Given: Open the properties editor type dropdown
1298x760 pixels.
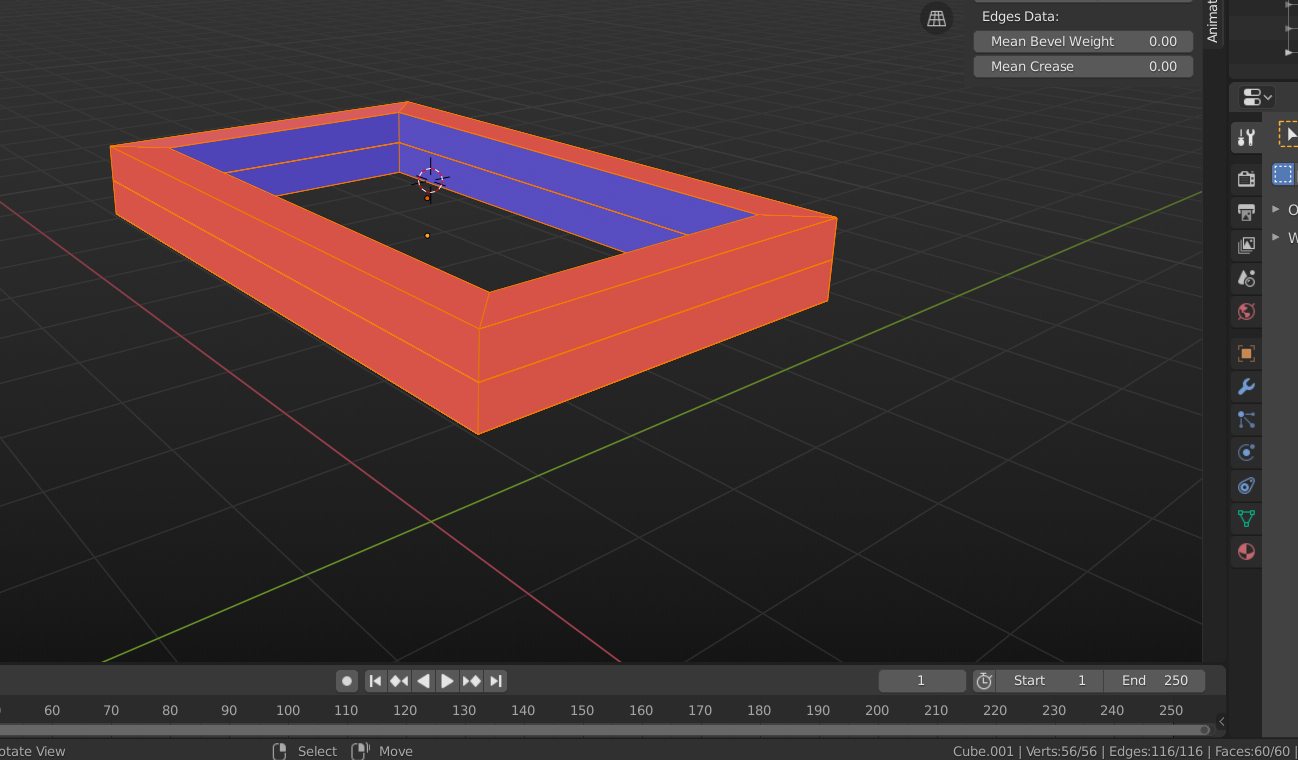Looking at the screenshot, I should tap(1257, 97).
